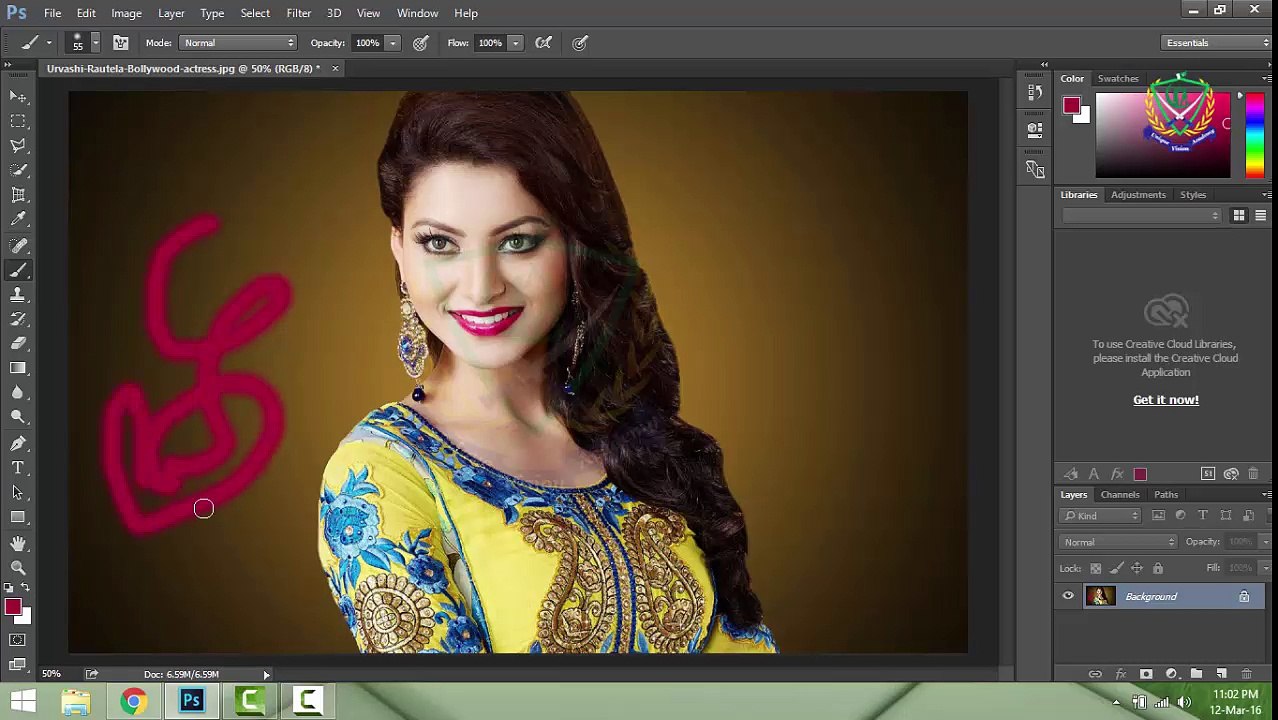Open the Select menu
The width and height of the screenshot is (1278, 720).
click(x=255, y=13)
